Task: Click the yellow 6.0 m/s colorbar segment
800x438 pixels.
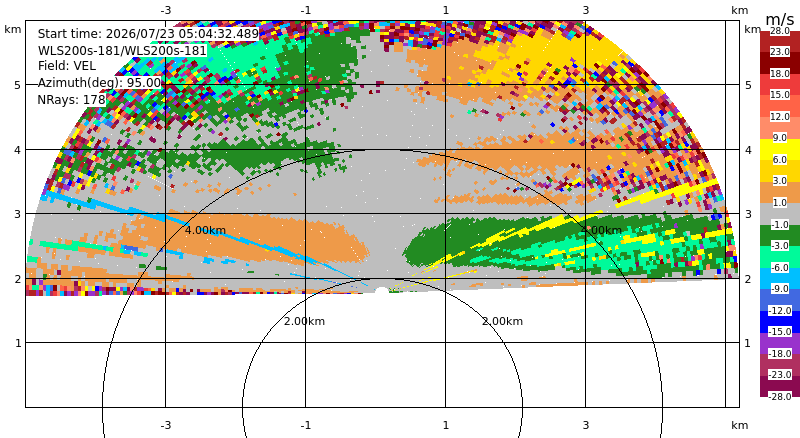Action: coord(780,149)
